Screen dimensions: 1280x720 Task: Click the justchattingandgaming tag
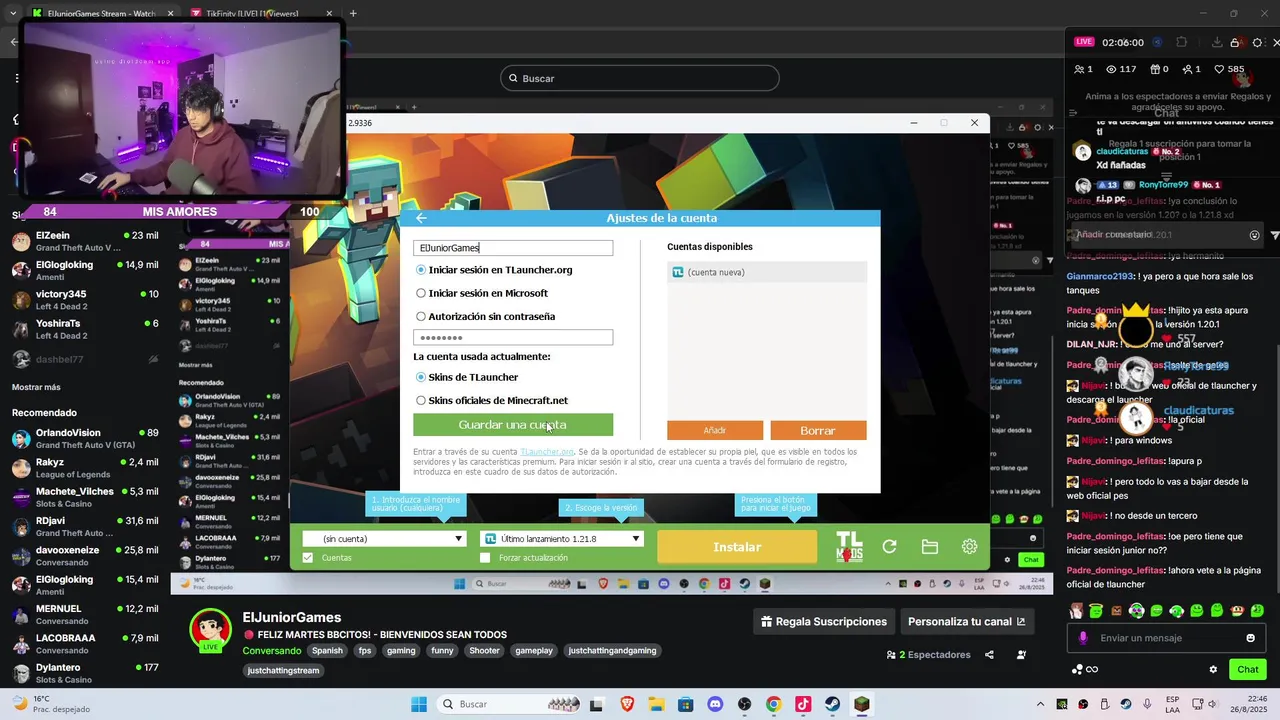click(612, 651)
